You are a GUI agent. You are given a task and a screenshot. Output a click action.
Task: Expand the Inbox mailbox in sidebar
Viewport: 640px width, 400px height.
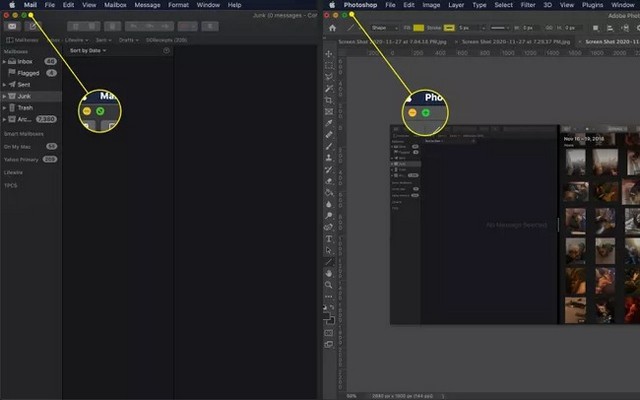pos(4,62)
